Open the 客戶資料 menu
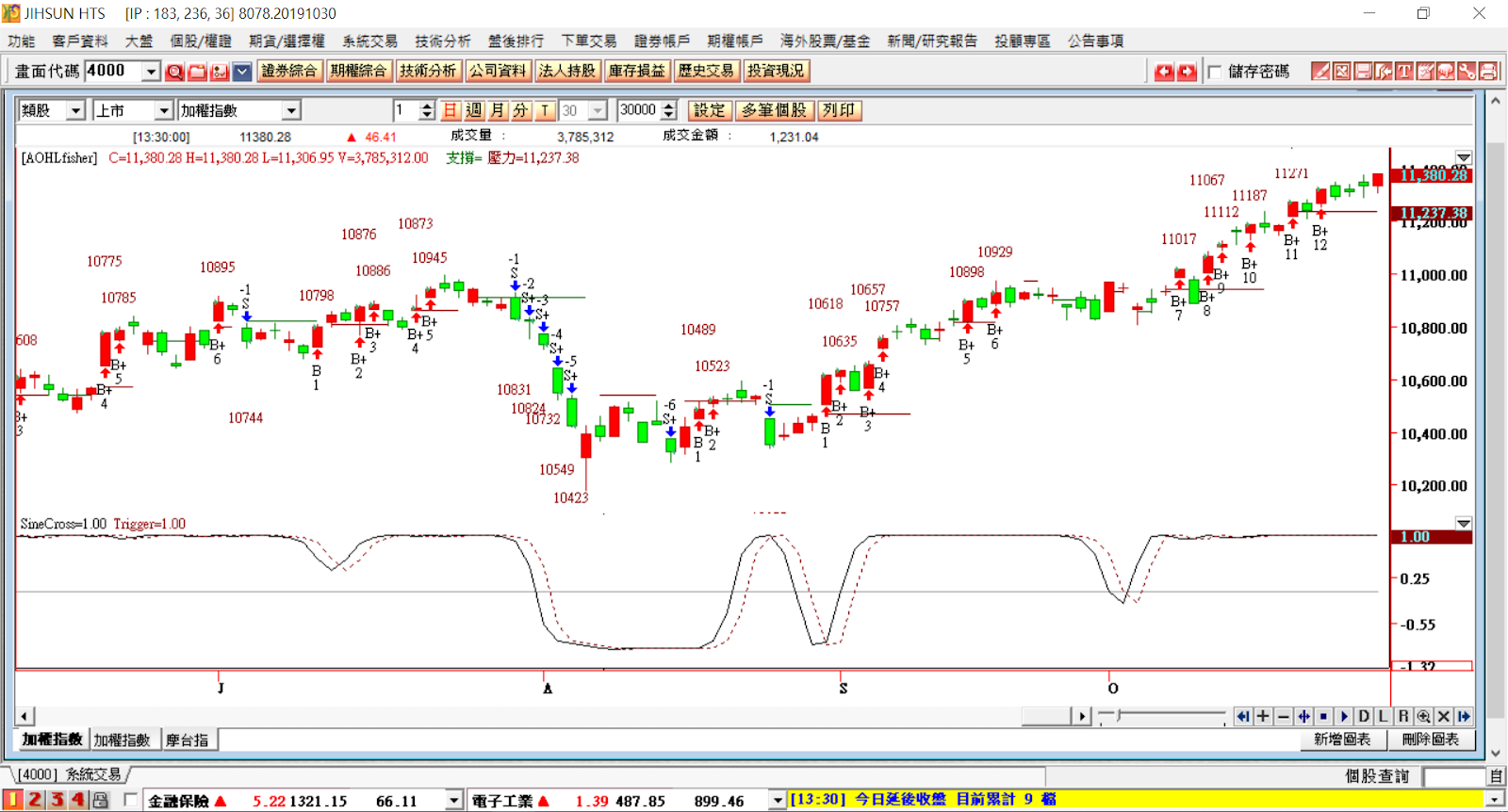 tap(80, 41)
